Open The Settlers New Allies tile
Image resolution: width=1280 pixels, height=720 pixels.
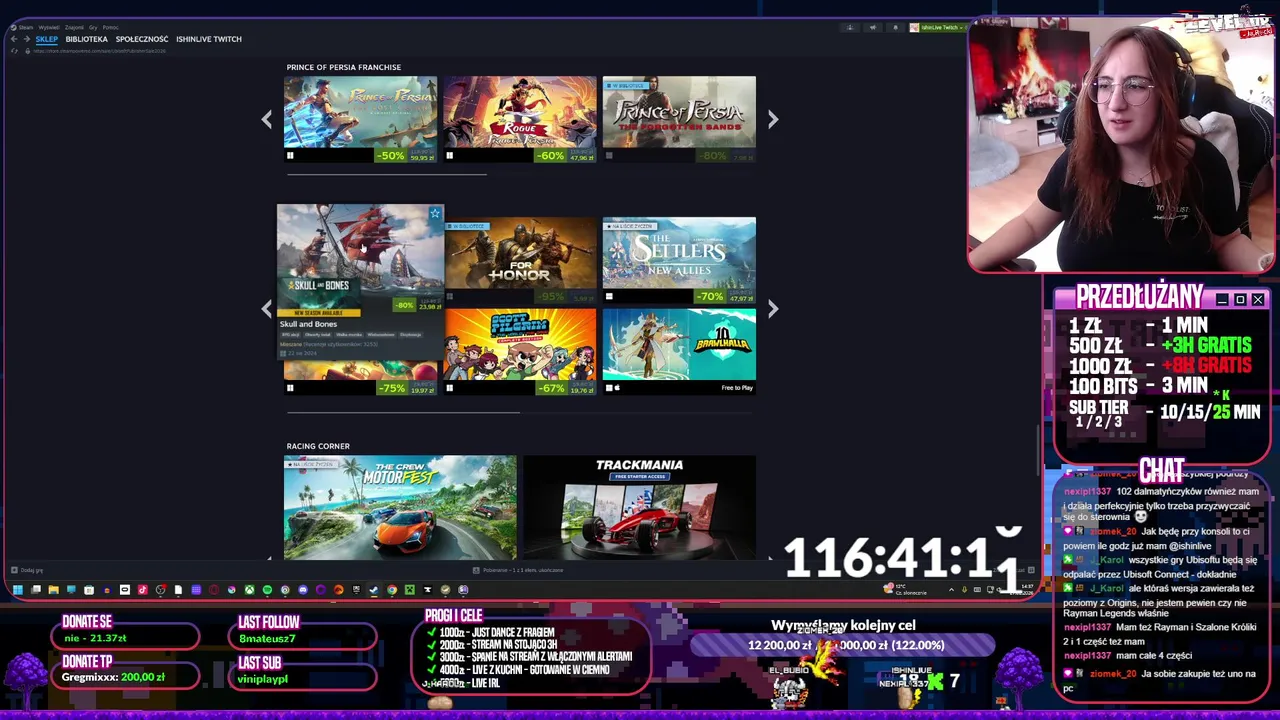pos(679,259)
